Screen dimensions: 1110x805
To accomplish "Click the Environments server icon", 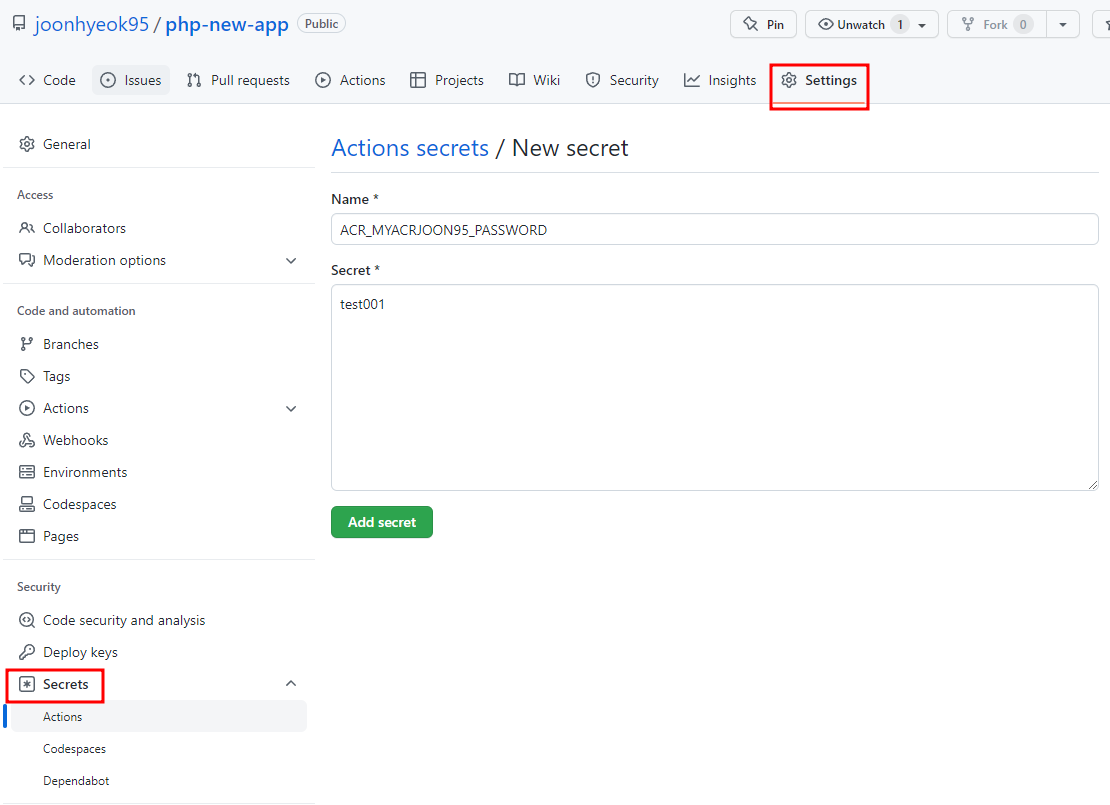I will pos(27,472).
